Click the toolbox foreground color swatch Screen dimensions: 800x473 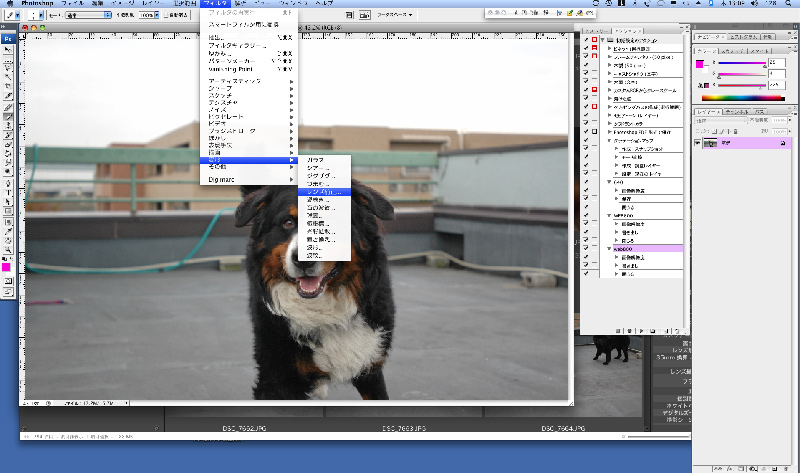coord(6,267)
